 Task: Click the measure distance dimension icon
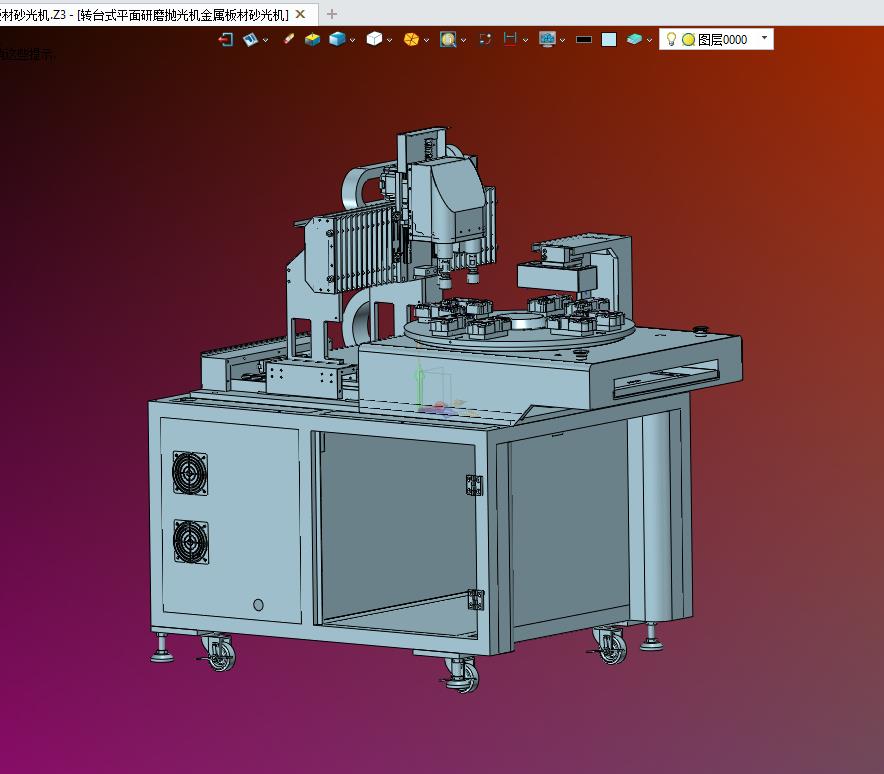[x=510, y=39]
